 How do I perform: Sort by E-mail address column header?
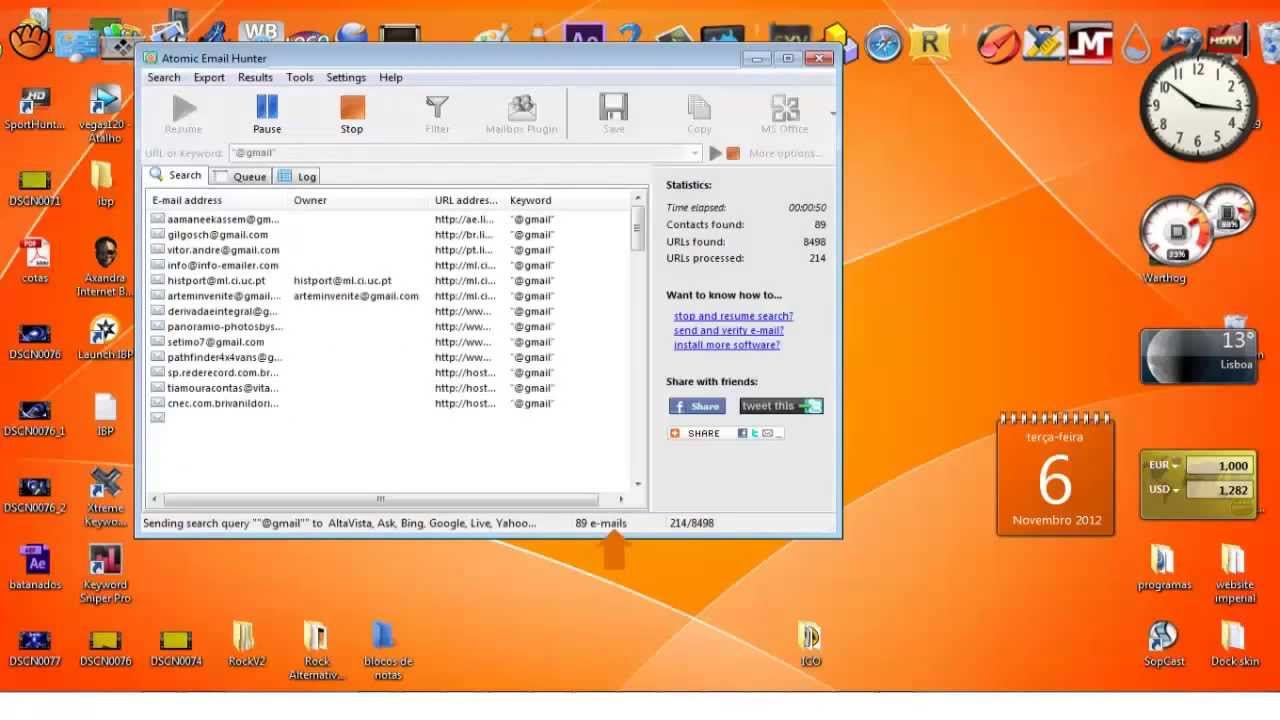pos(219,200)
